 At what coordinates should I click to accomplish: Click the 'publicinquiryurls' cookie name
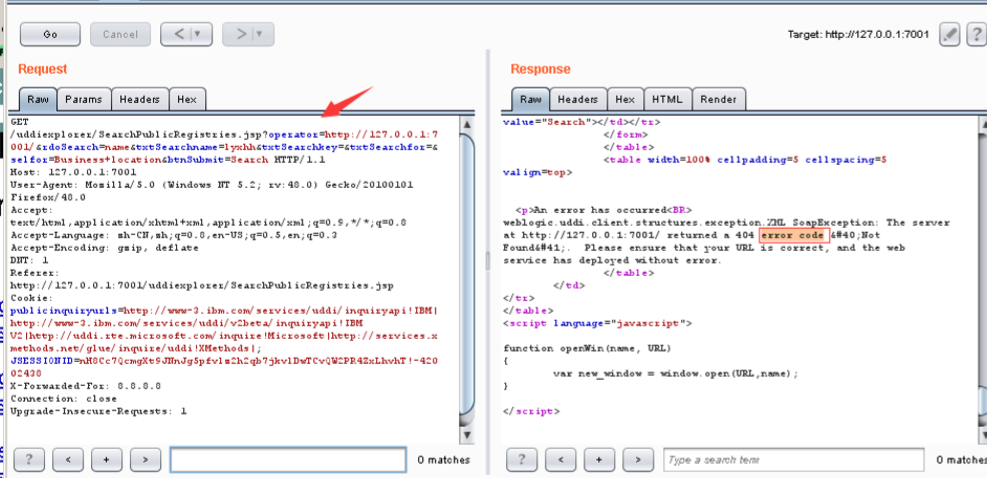pyautogui.click(x=64, y=310)
